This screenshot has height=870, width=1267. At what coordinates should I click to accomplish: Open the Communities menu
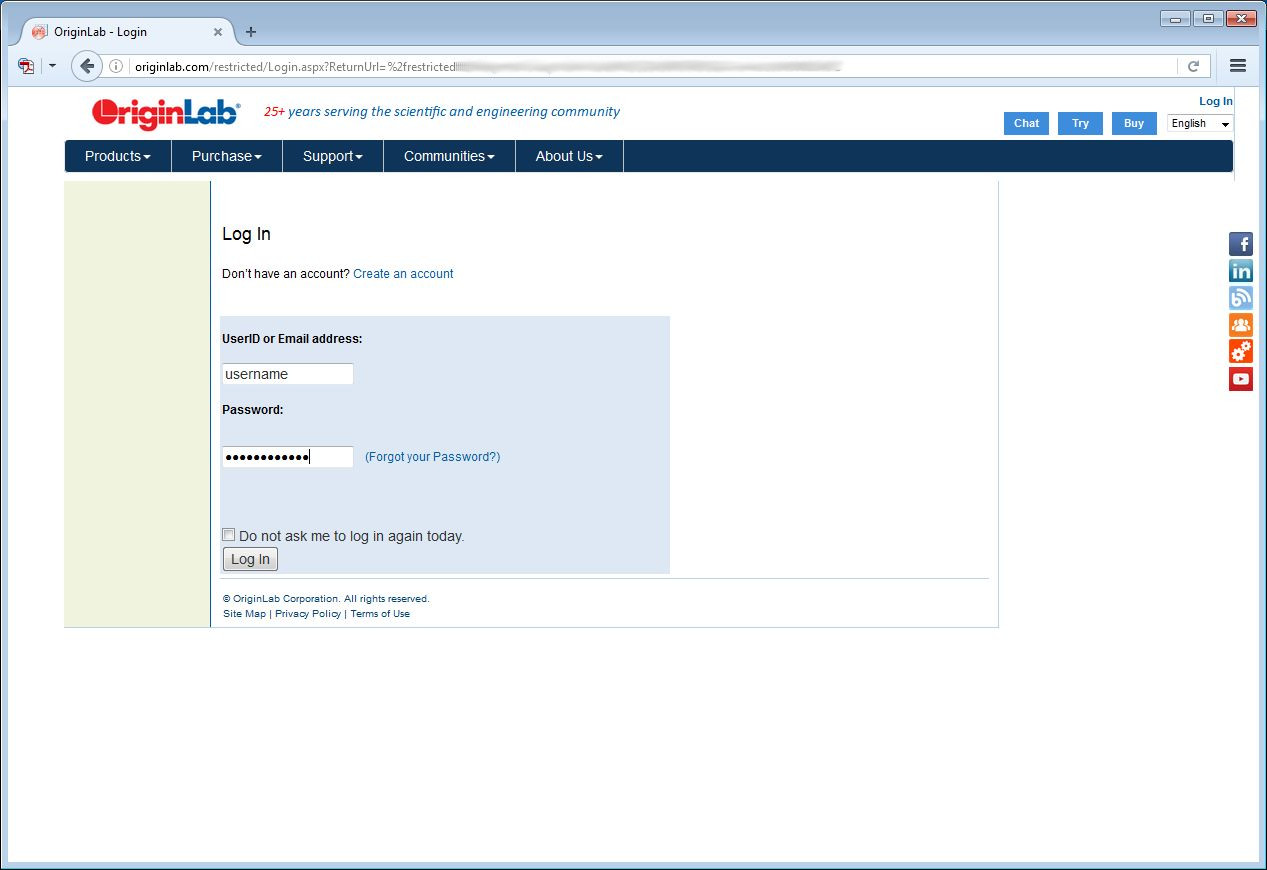pos(448,156)
